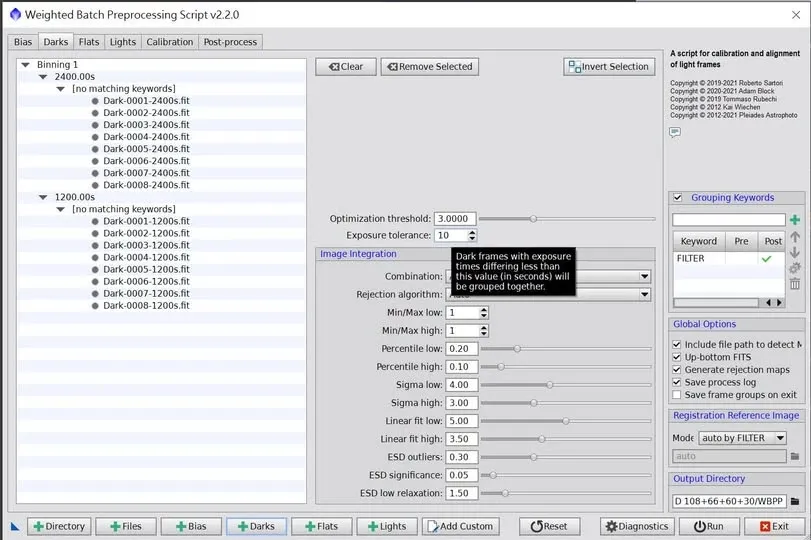
Task: Select the bullet icon beside Dark-0001-2400s.fit
Action: click(x=95, y=101)
